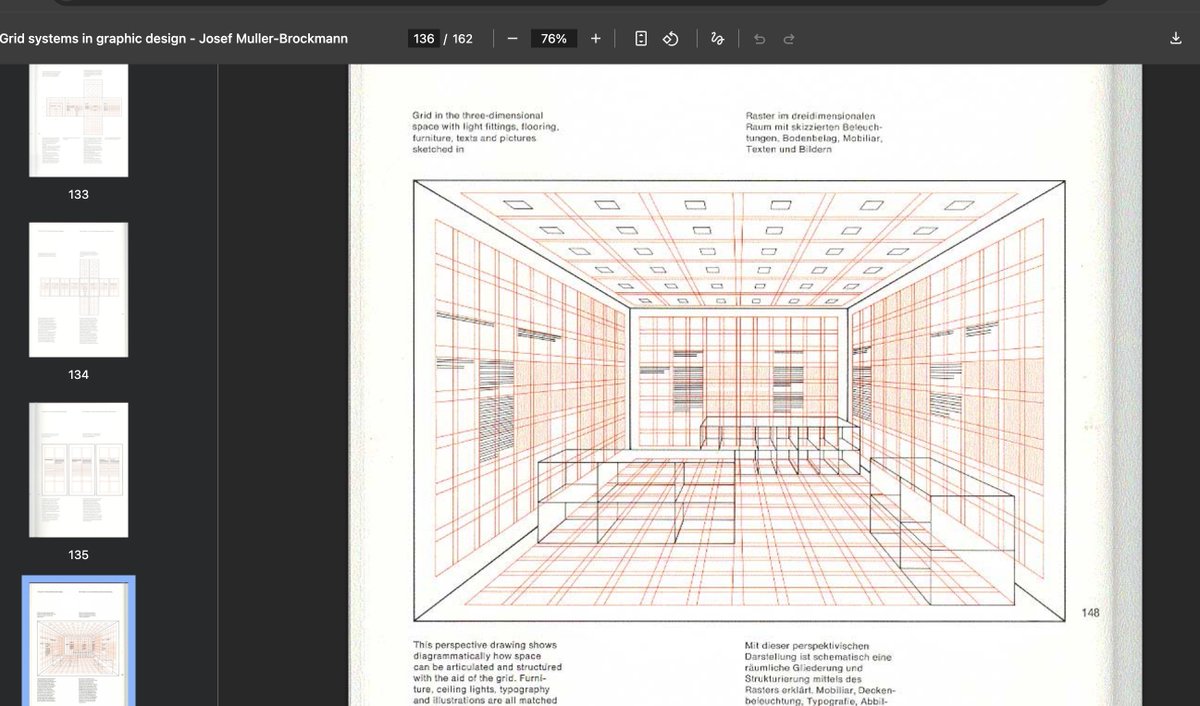Download the PDF file

[x=1175, y=39]
